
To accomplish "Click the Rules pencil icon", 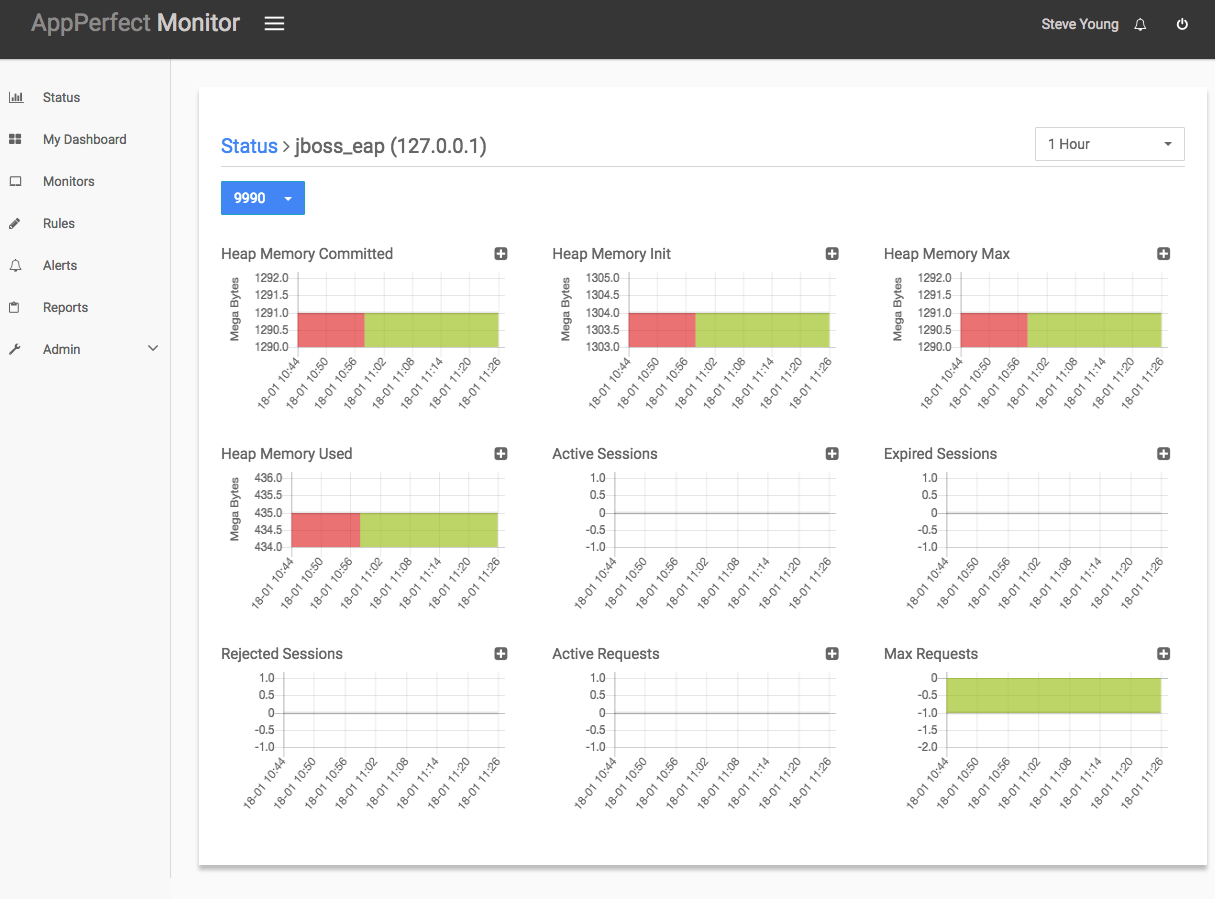I will tap(15, 223).
